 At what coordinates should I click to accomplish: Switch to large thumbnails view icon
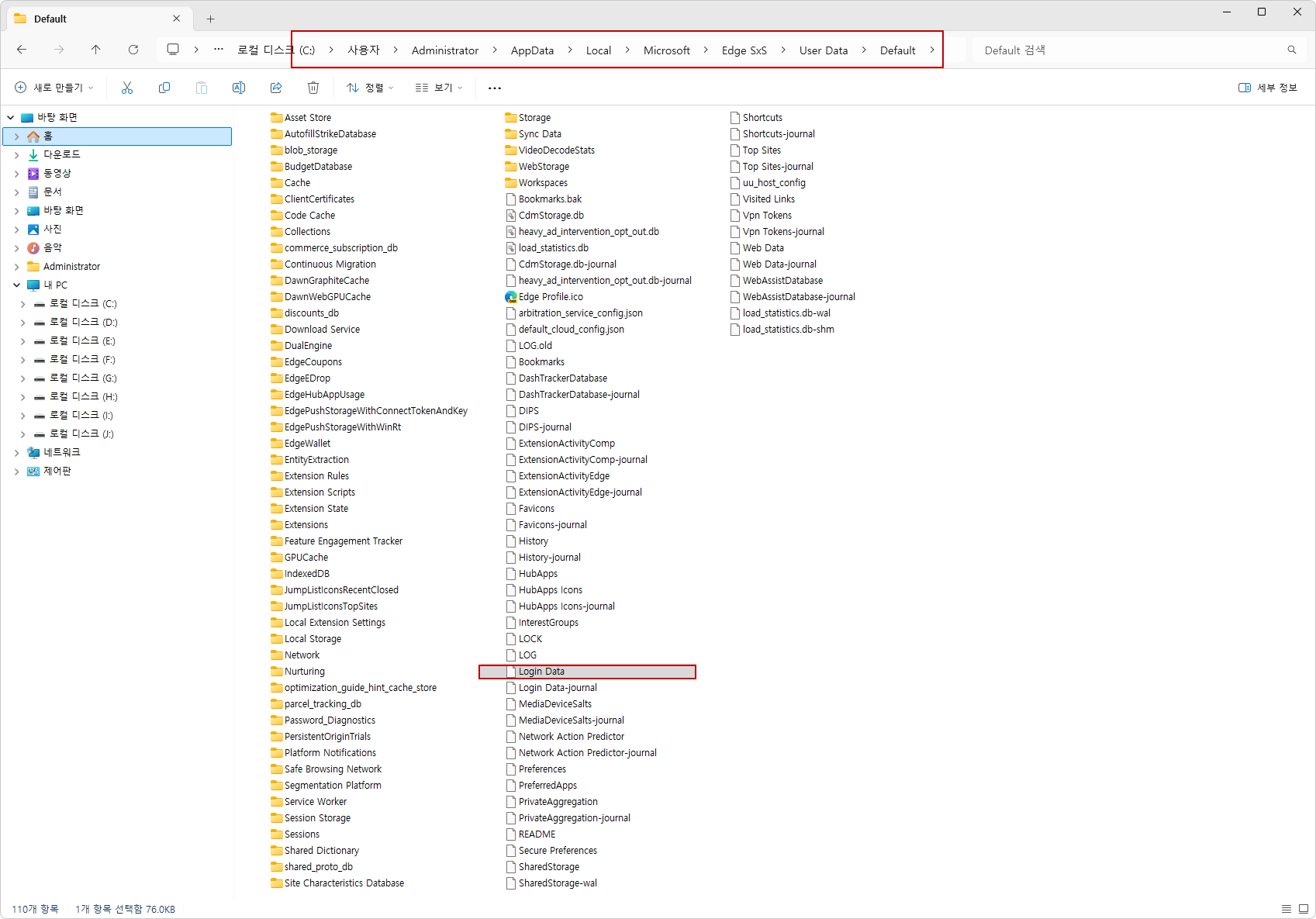[x=1304, y=909]
